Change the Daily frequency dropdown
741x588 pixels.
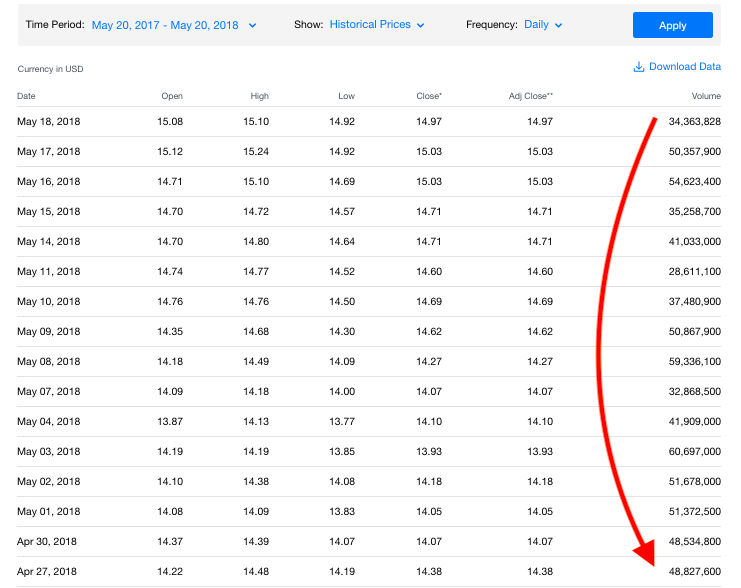click(543, 25)
